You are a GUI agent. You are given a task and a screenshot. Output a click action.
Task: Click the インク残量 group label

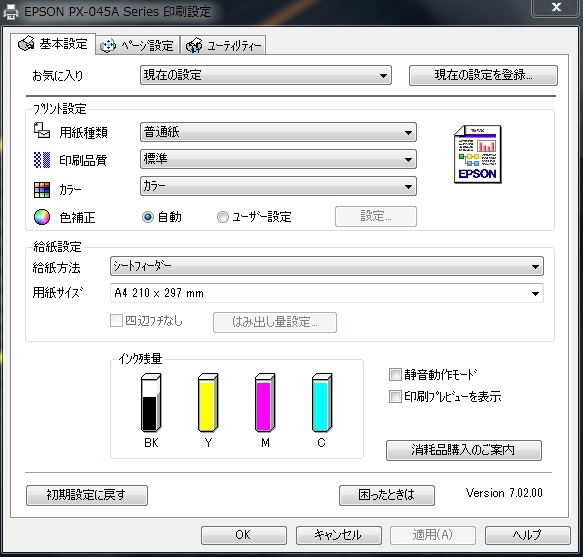point(140,359)
